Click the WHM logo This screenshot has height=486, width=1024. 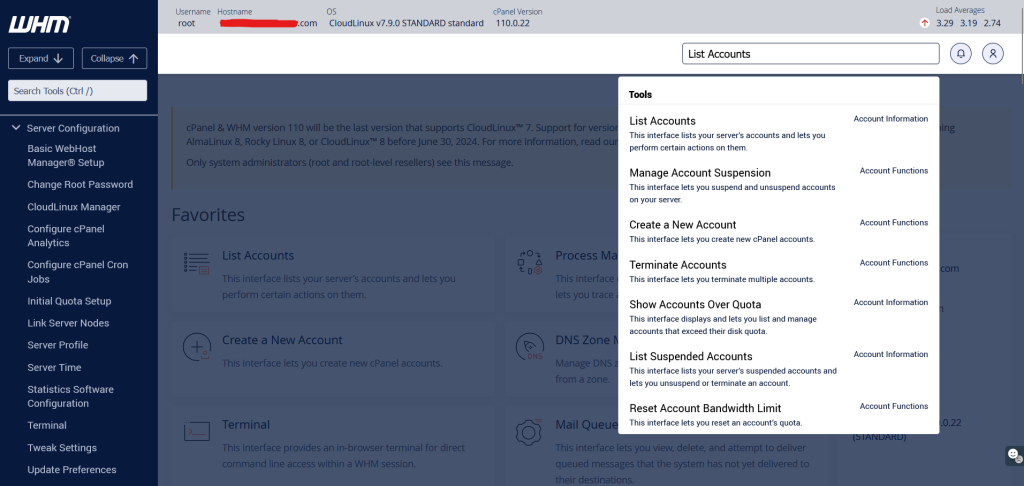click(38, 24)
